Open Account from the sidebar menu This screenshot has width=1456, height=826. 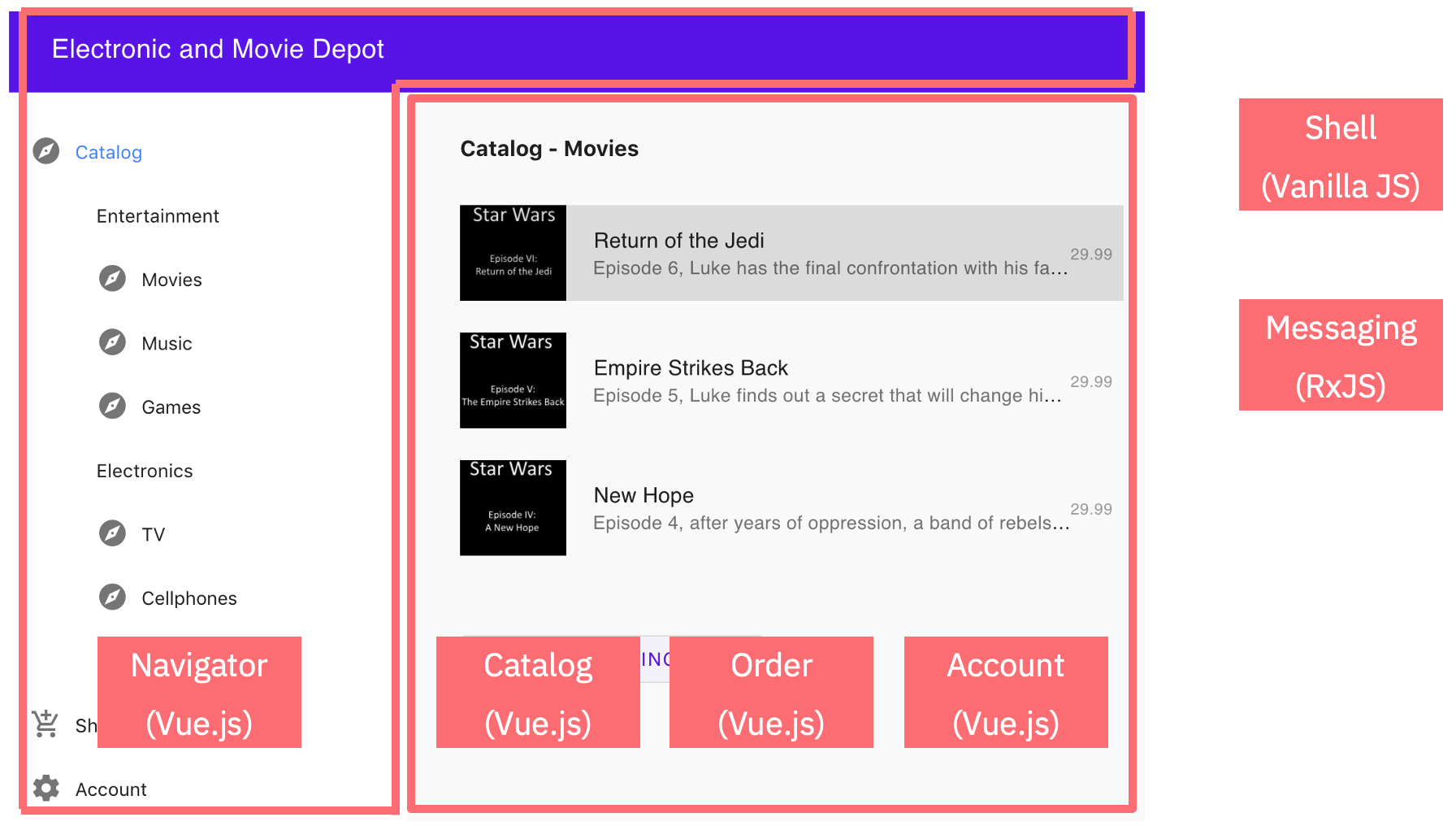(110, 789)
